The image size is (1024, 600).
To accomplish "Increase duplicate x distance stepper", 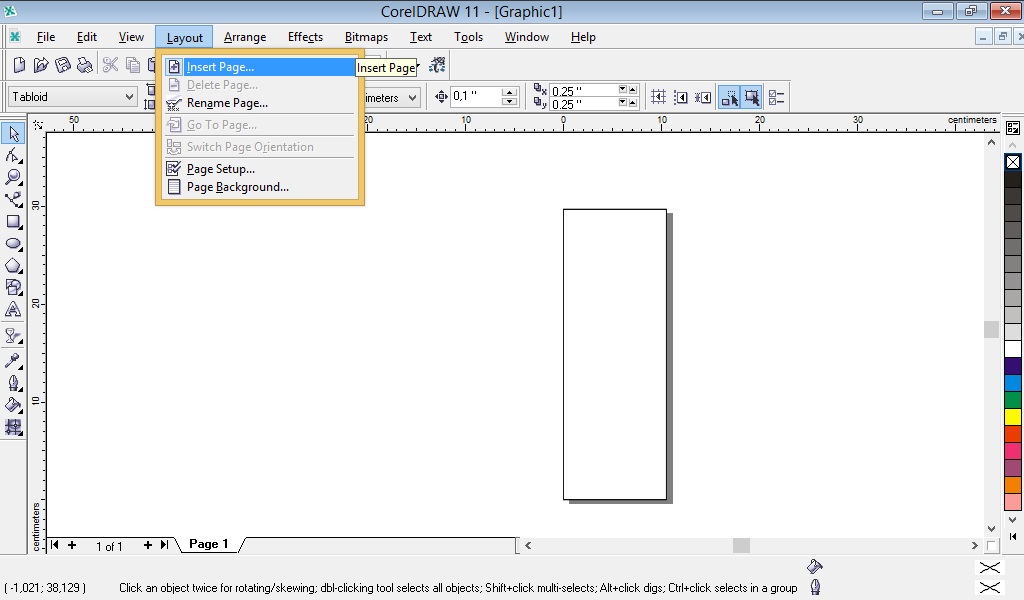I will tap(632, 89).
